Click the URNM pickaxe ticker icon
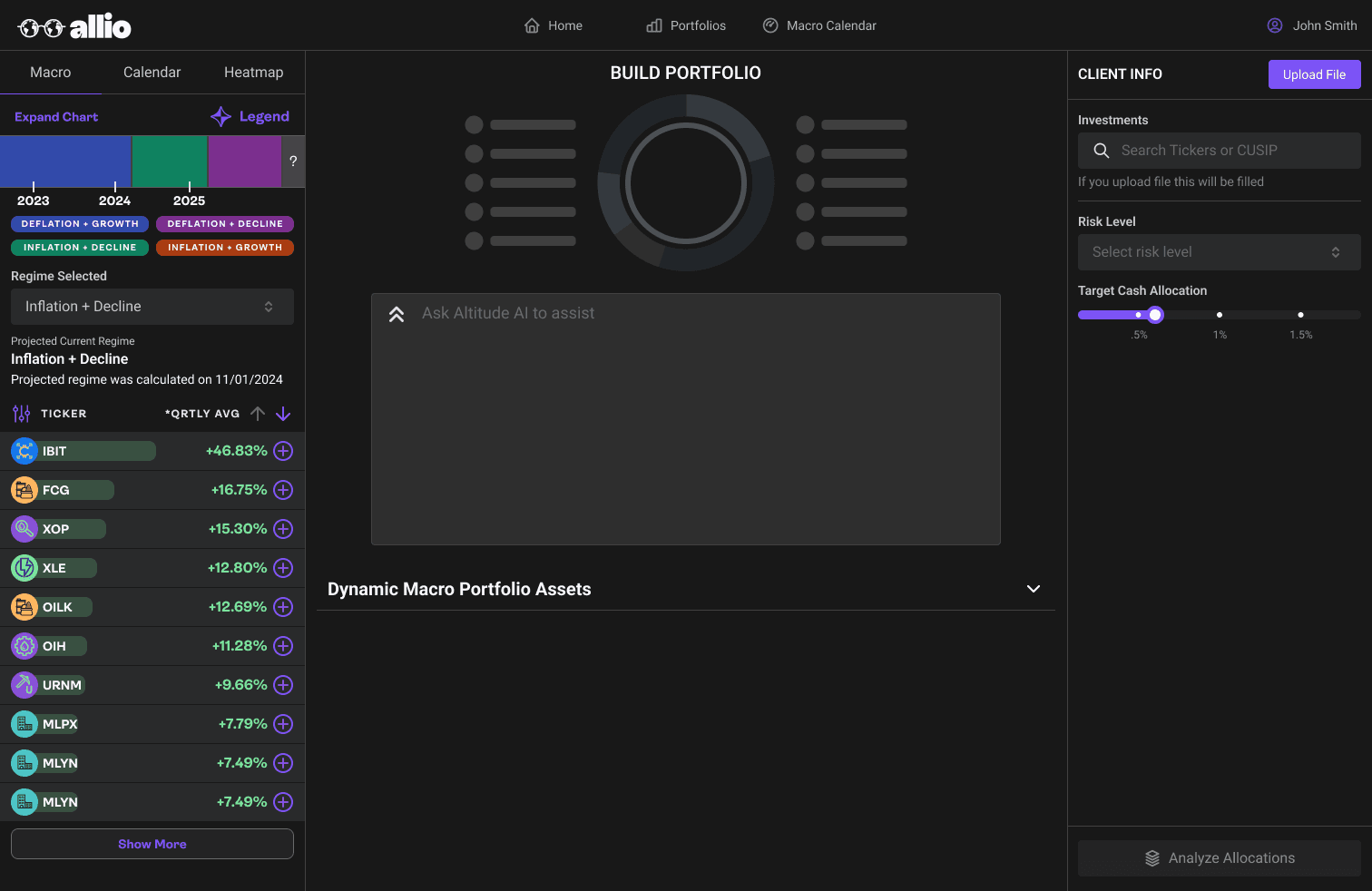This screenshot has width=1372, height=891. pos(24,685)
